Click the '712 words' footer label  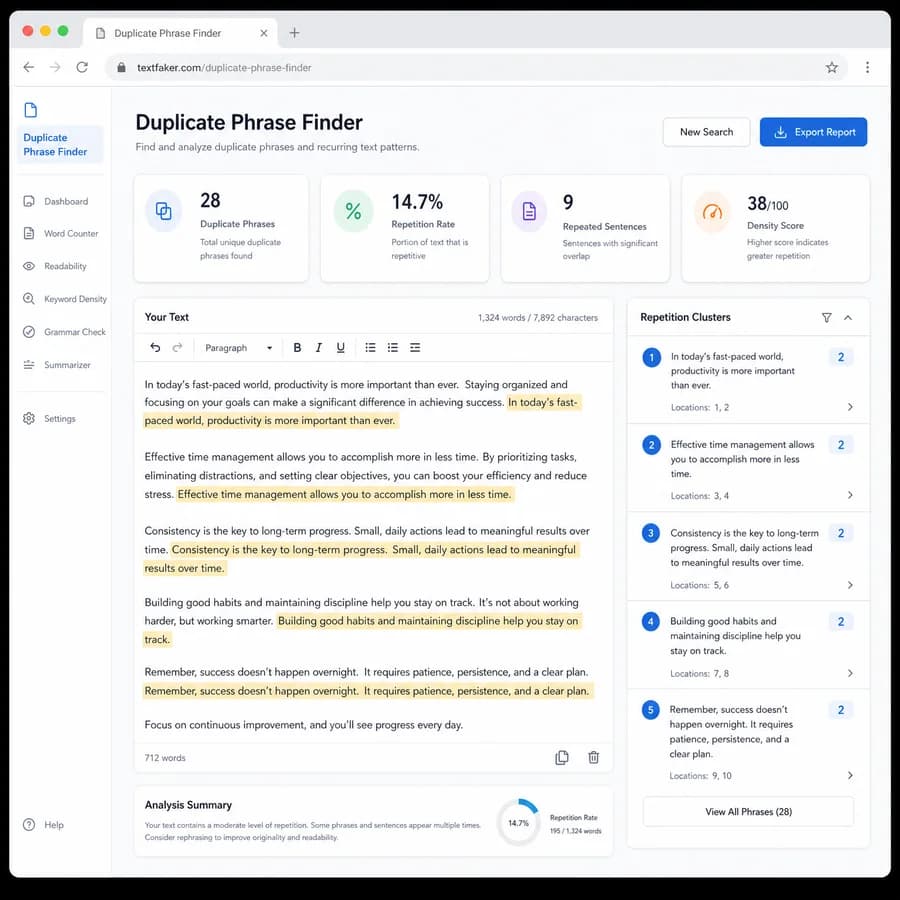click(x=165, y=758)
